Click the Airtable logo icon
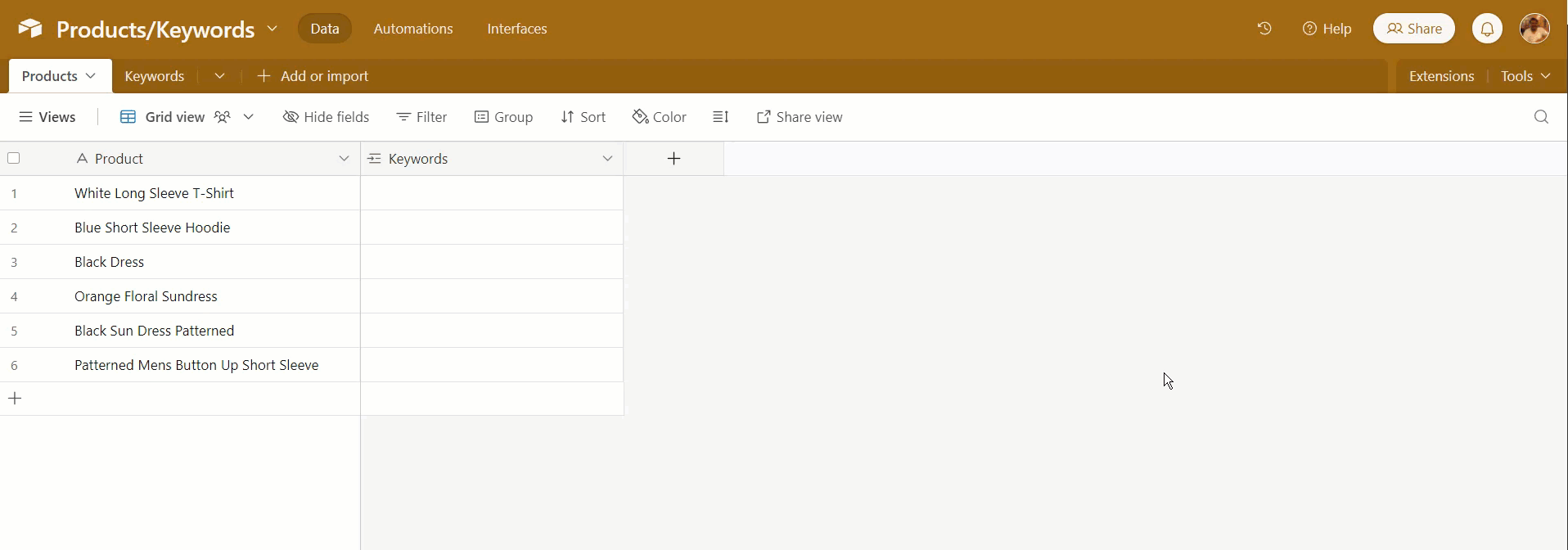This screenshot has height=550, width=1568. click(30, 29)
